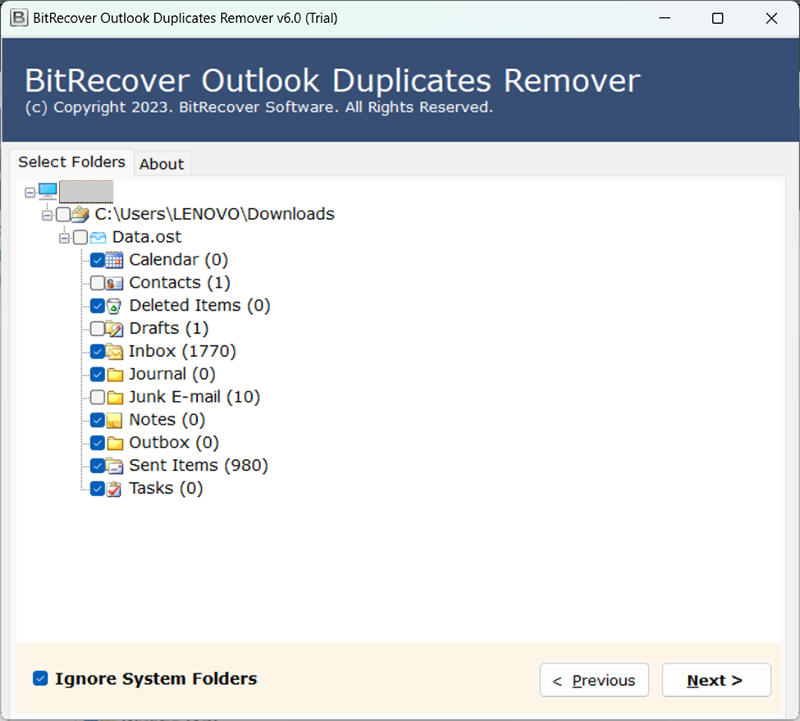The height and width of the screenshot is (721, 800).
Task: Select the Deleted Items (0) label
Action: [199, 306]
